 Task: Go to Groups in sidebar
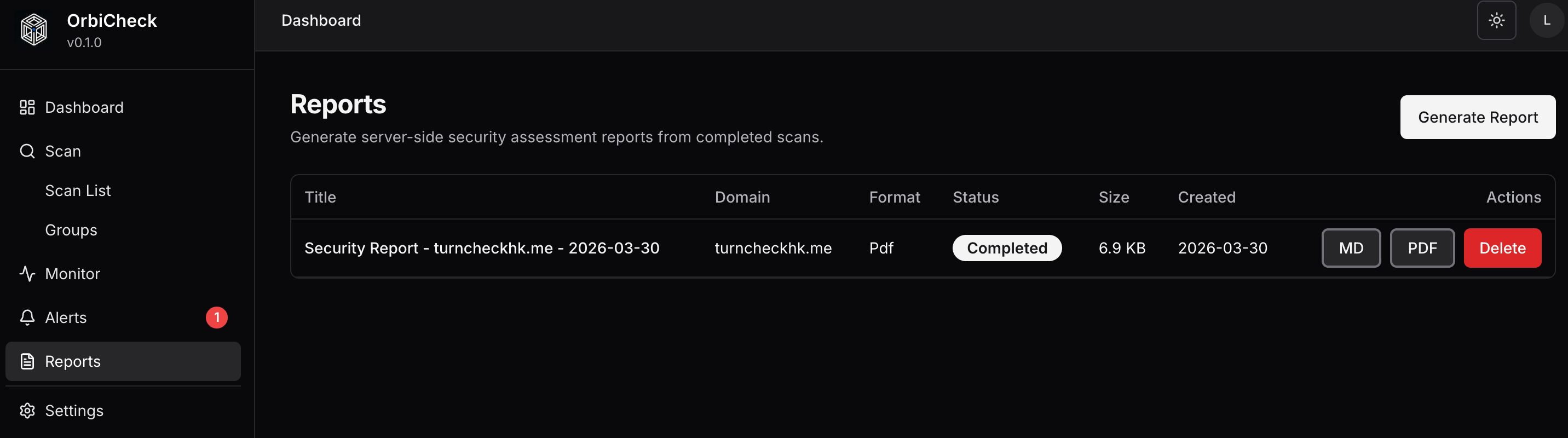pos(71,230)
